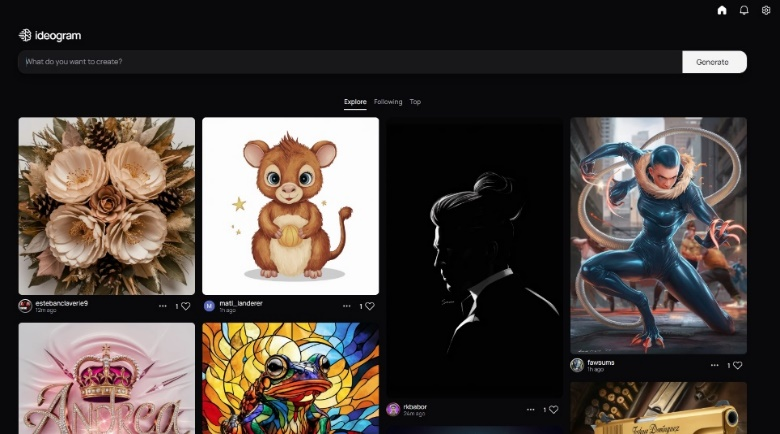Click the ideogram logo
This screenshot has height=434, width=780.
point(50,35)
